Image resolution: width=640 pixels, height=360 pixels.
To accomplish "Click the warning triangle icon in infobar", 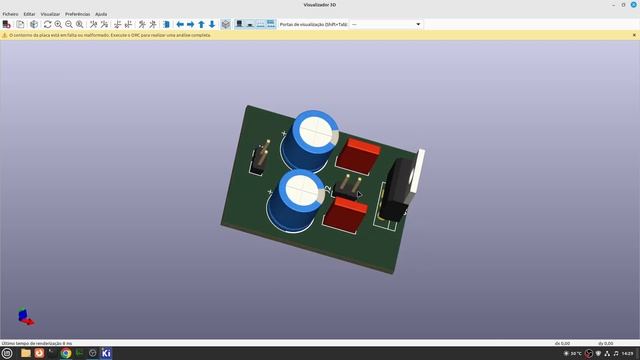I will tap(4, 36).
